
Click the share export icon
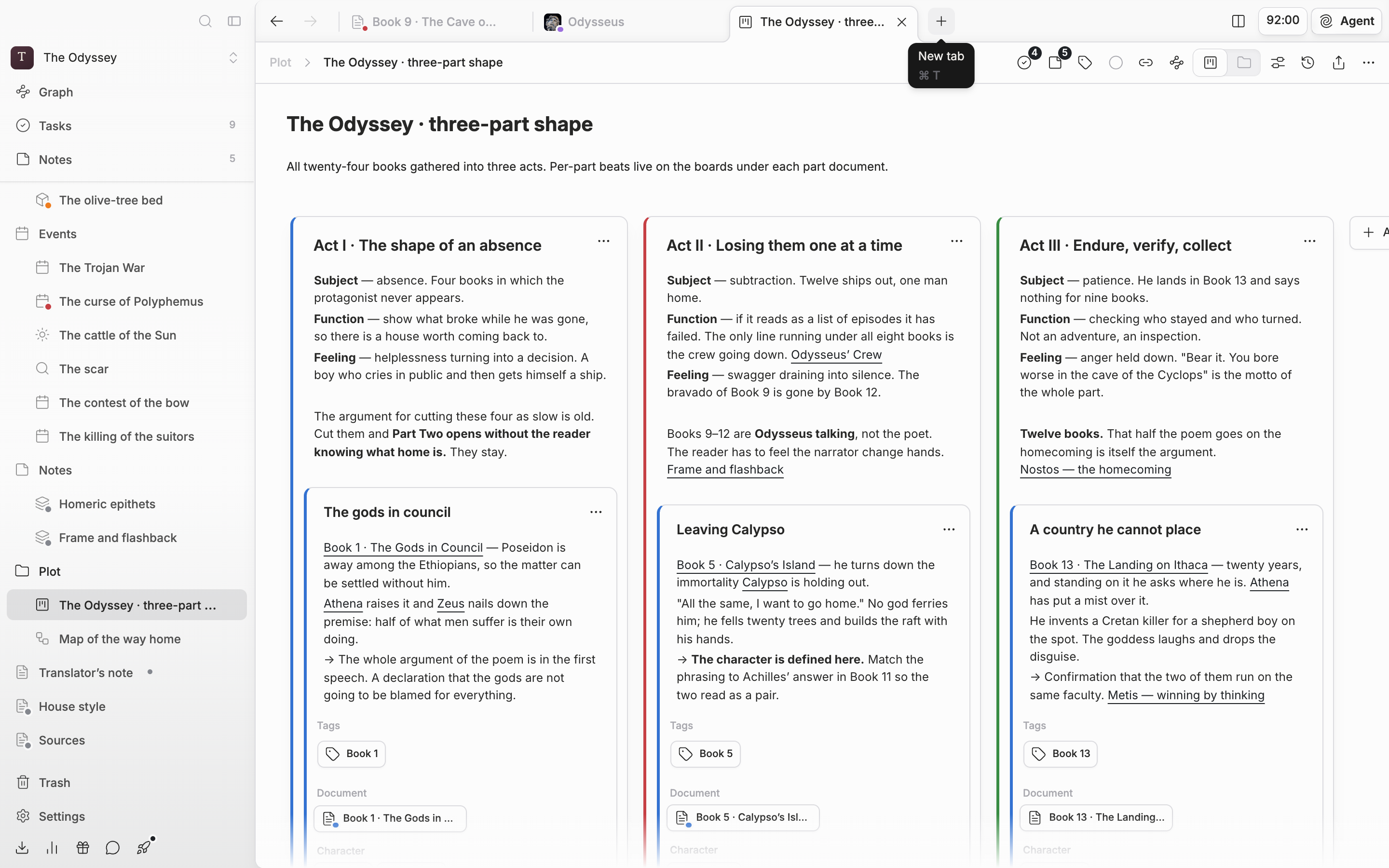click(1338, 63)
